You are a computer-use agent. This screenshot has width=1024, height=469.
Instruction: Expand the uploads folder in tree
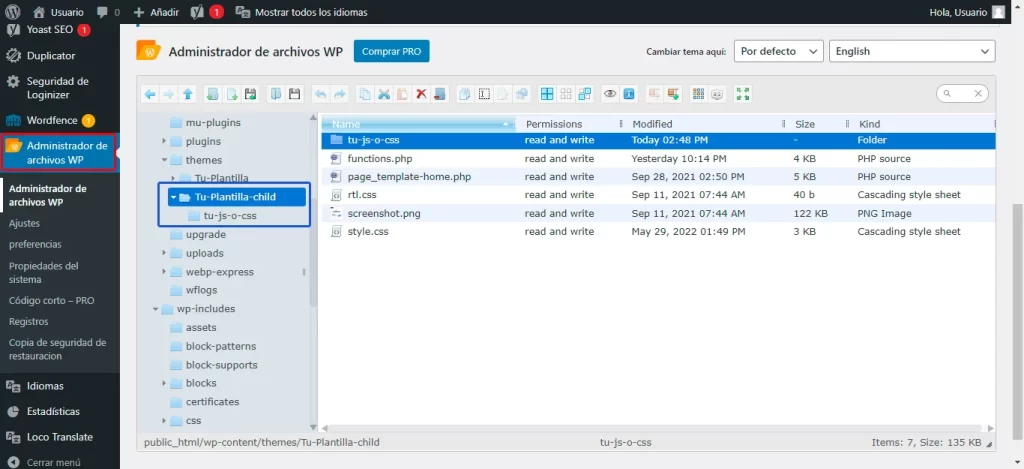[x=164, y=253]
